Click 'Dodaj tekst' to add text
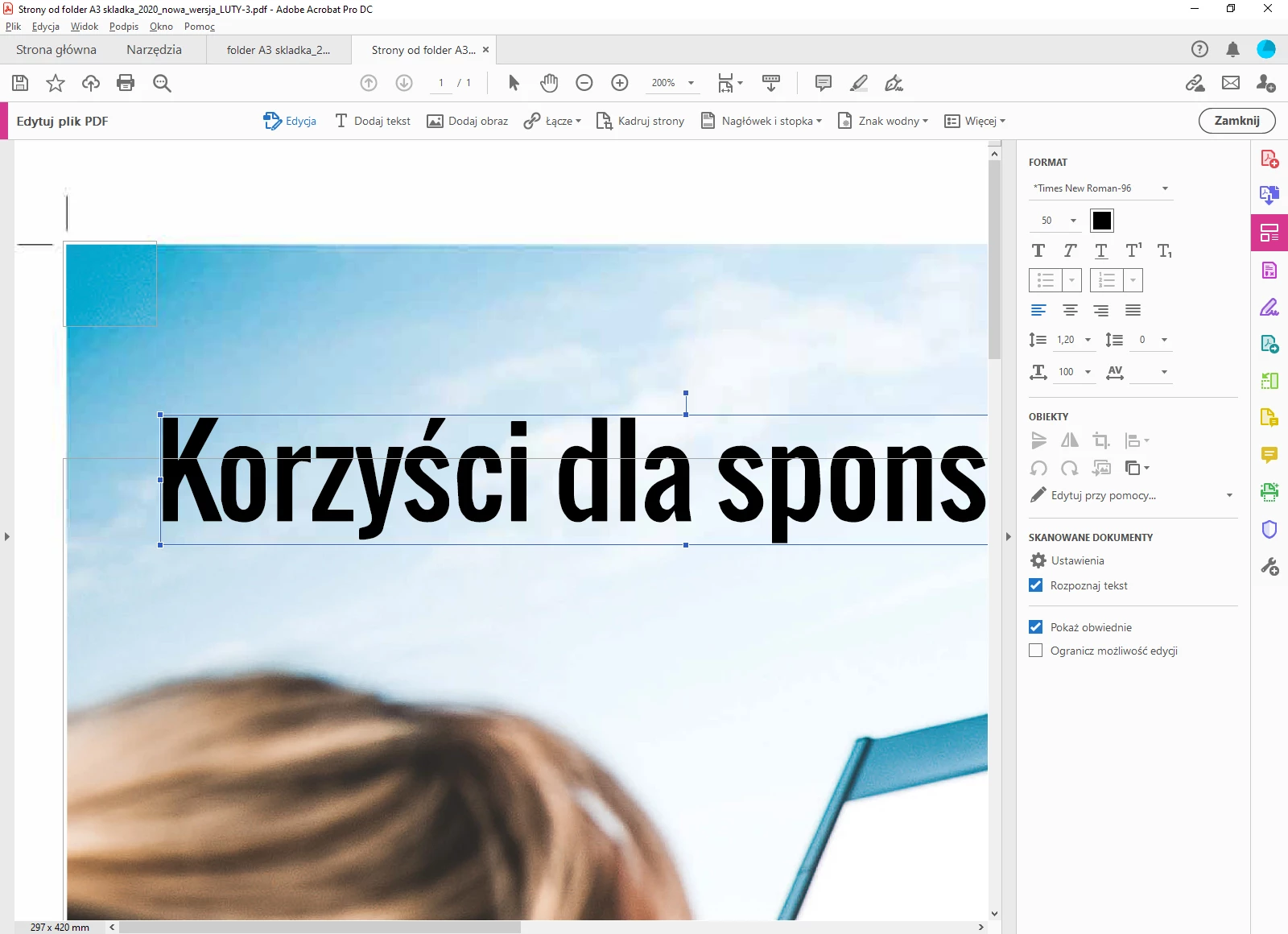Screen dimensions: 1288x934 click(x=373, y=121)
